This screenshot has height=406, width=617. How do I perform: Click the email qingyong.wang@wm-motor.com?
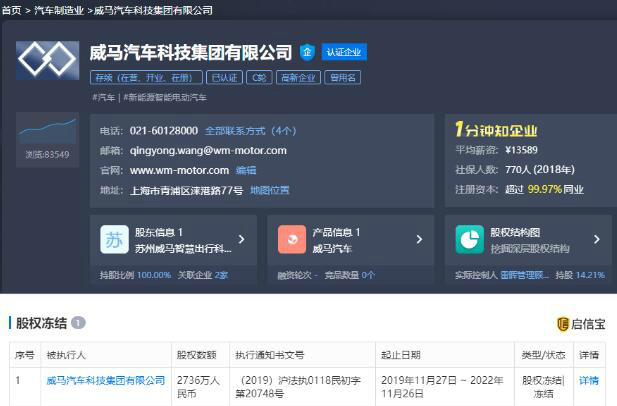208,151
